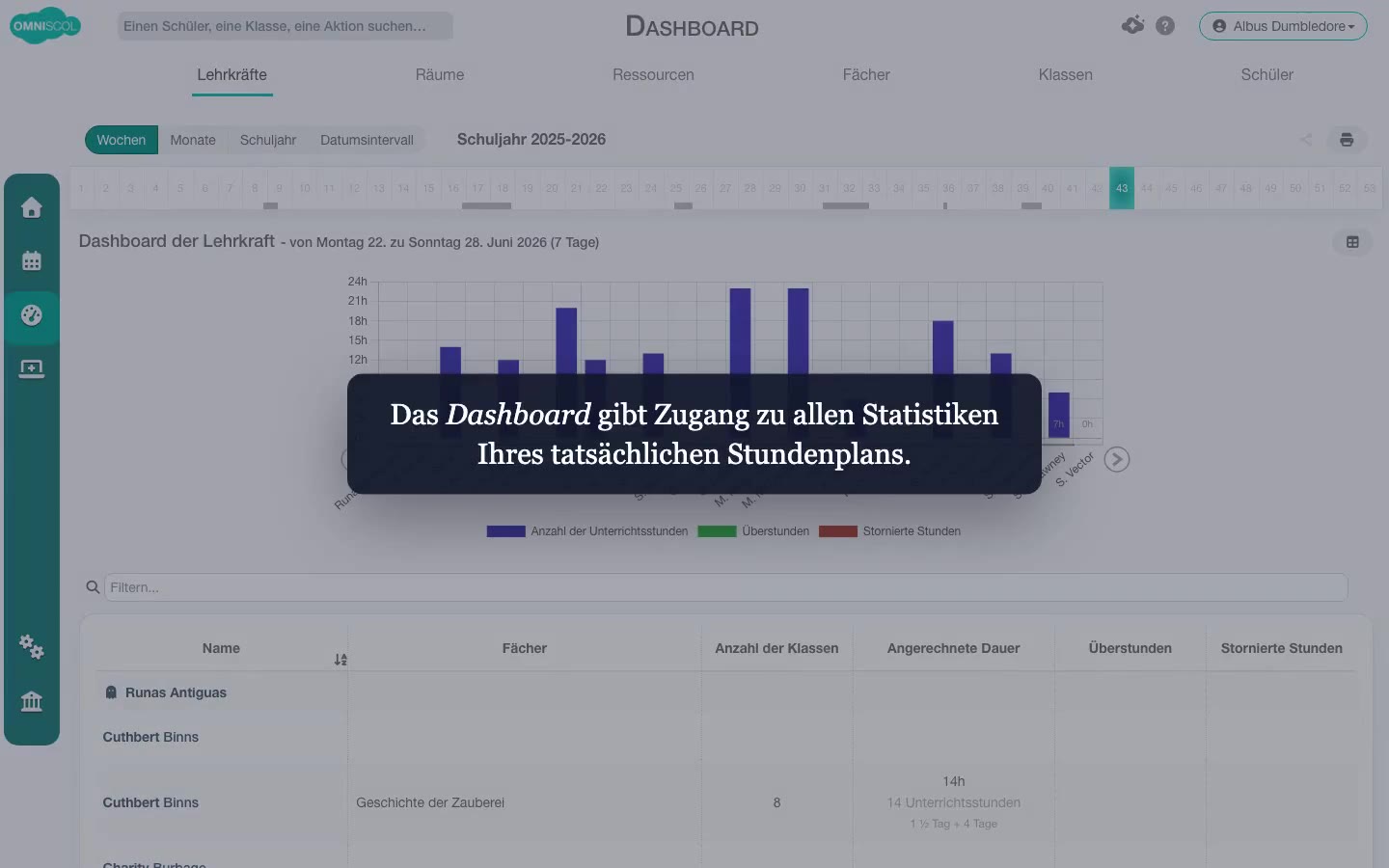Image resolution: width=1389 pixels, height=868 pixels.
Task: Open the institution building sidebar icon
Action: point(32,701)
